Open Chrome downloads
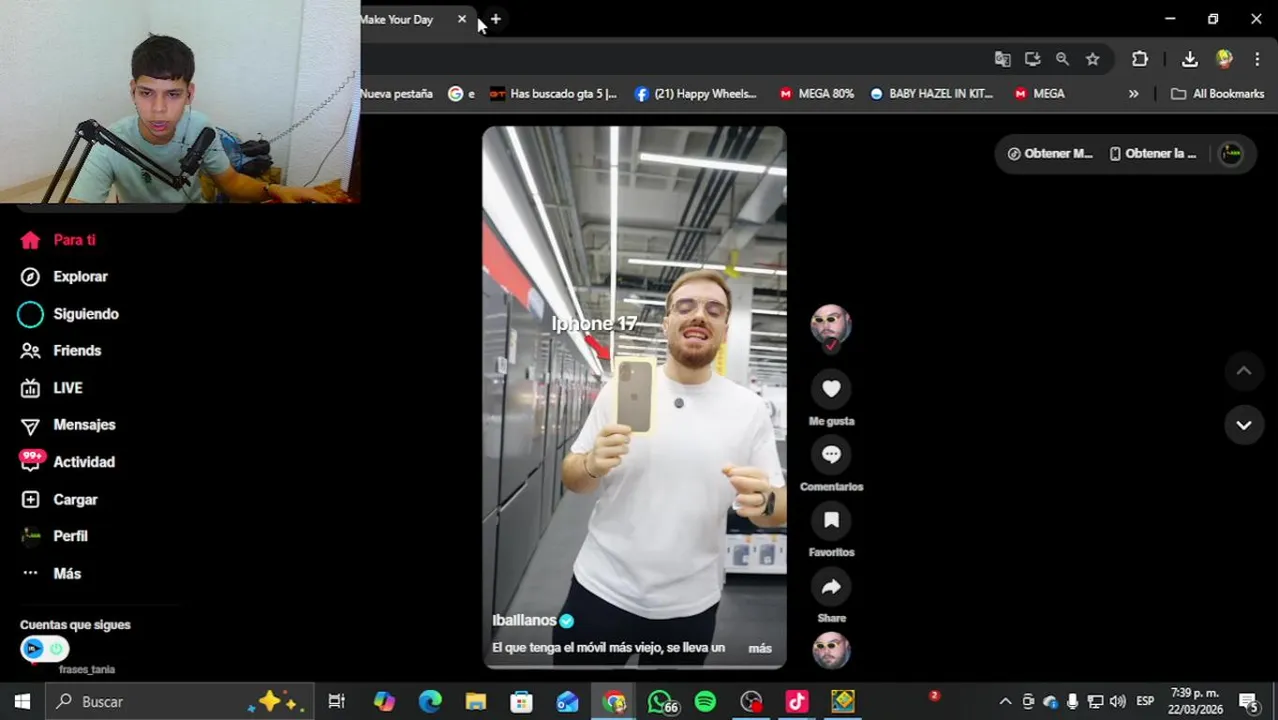The image size is (1278, 720). pos(1189,59)
